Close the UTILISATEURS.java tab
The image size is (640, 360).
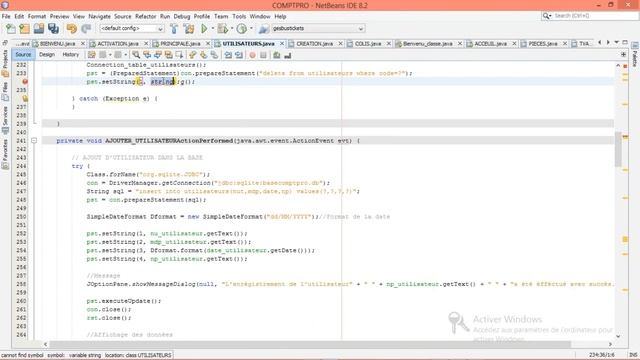(282, 43)
